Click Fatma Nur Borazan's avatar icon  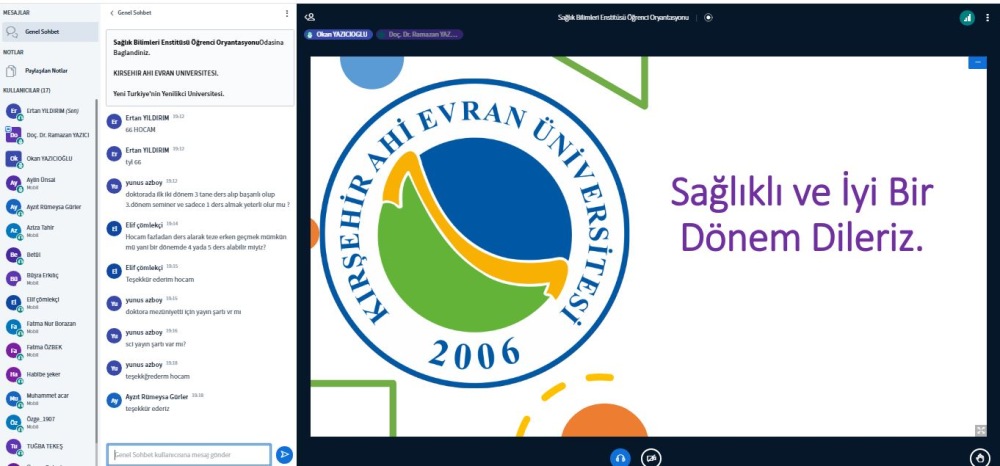(13, 326)
